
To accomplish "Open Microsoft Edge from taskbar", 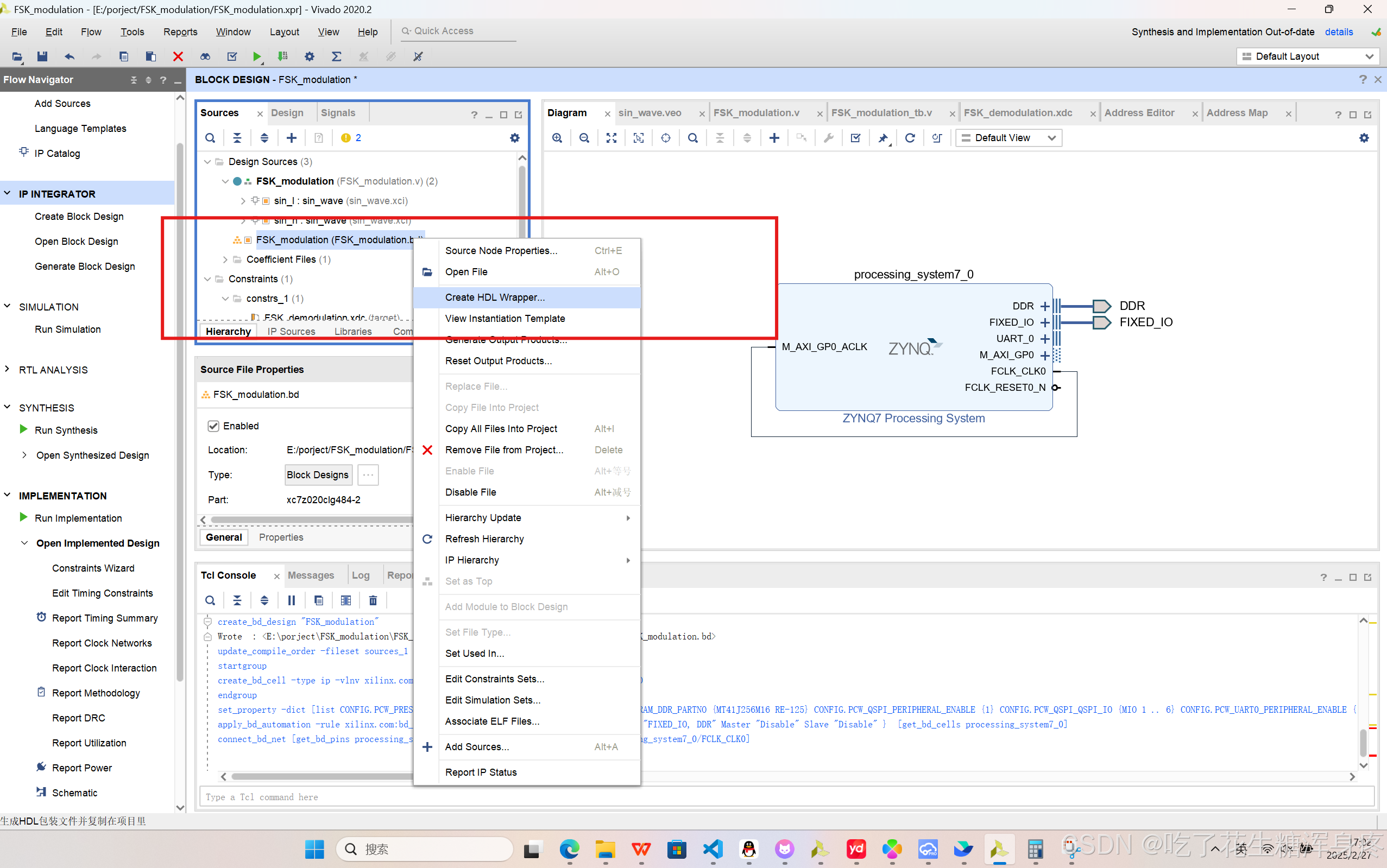I will coord(570,848).
